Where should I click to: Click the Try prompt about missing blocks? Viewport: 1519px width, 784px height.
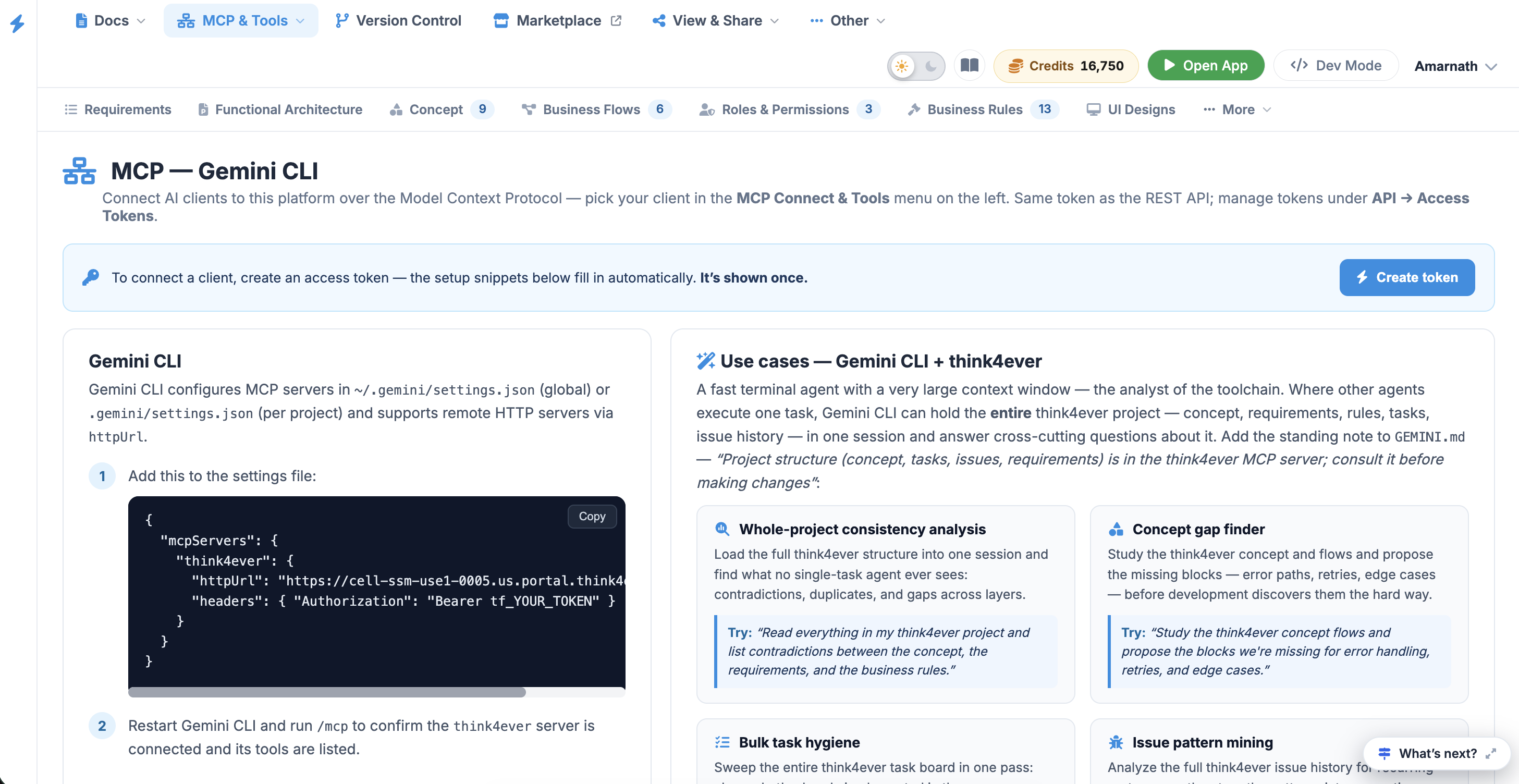tap(1278, 652)
